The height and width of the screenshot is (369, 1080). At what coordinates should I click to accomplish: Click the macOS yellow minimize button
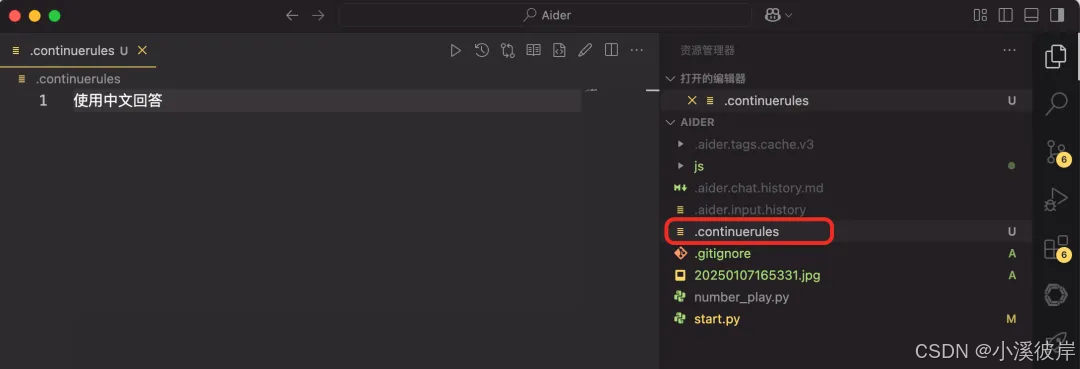[34, 15]
